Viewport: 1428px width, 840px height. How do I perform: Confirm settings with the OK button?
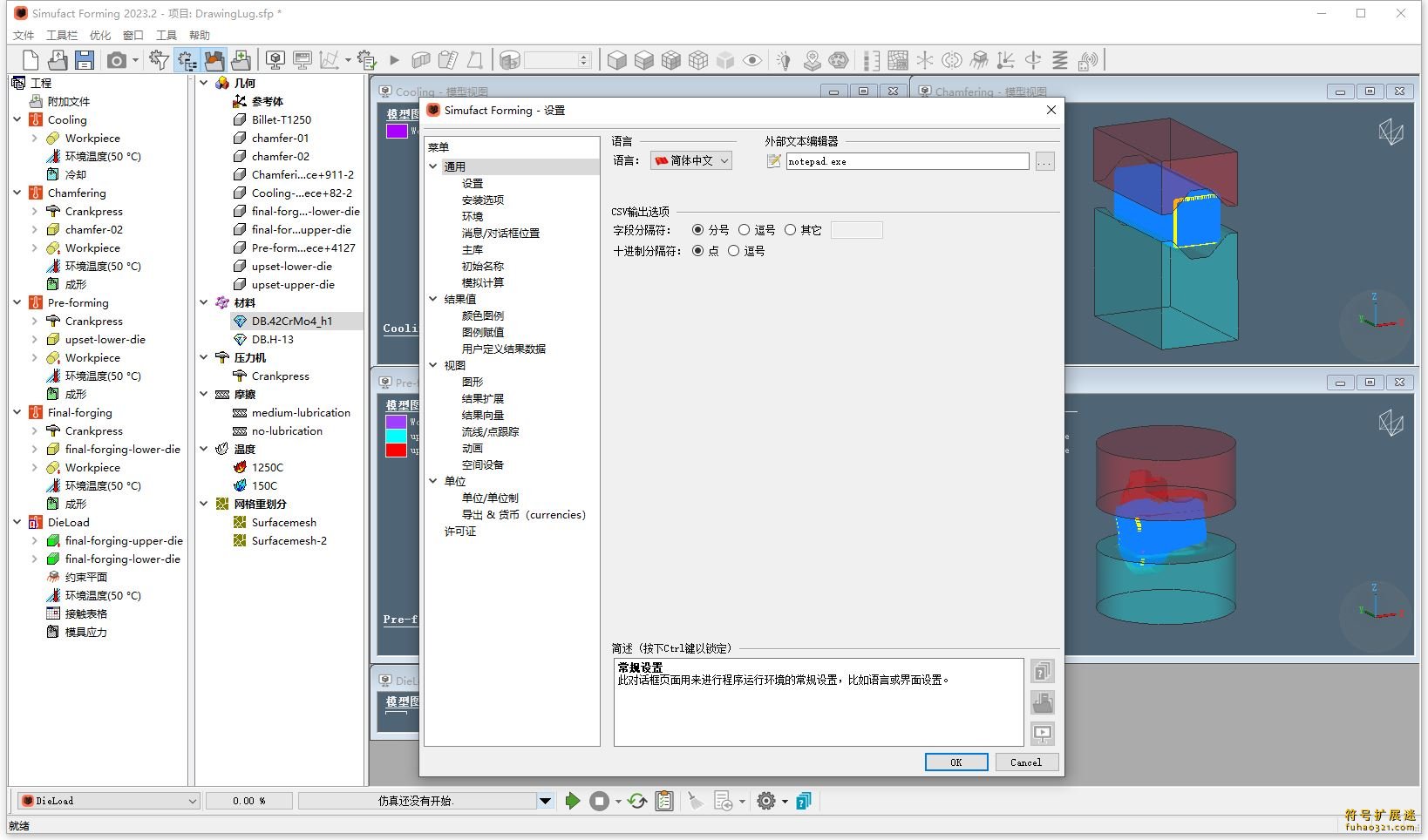[956, 762]
